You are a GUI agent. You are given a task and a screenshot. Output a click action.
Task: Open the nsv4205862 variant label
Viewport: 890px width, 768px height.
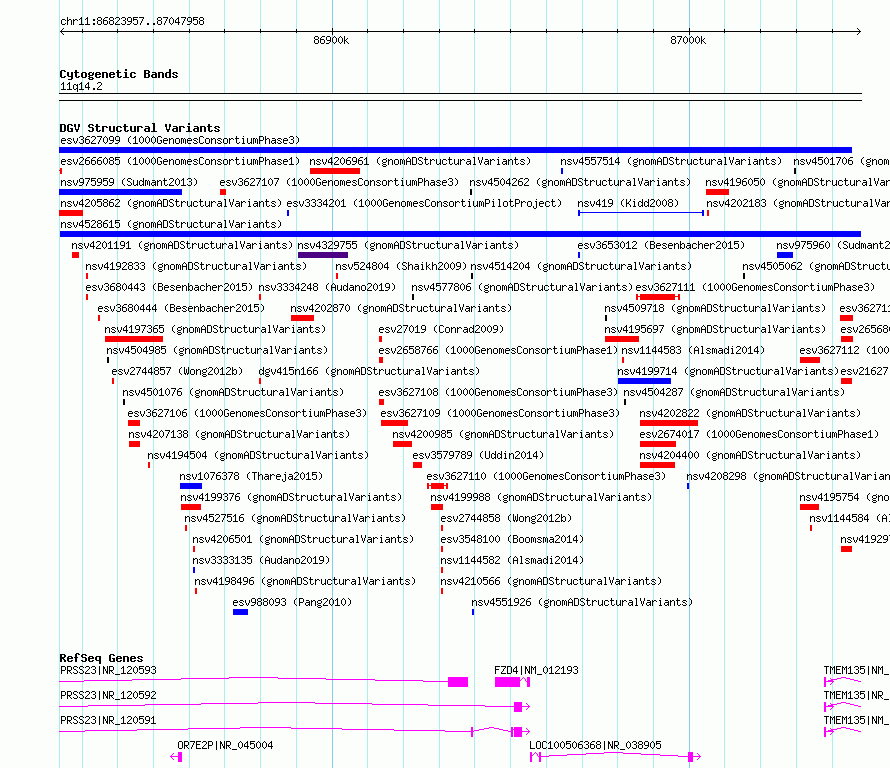171,203
